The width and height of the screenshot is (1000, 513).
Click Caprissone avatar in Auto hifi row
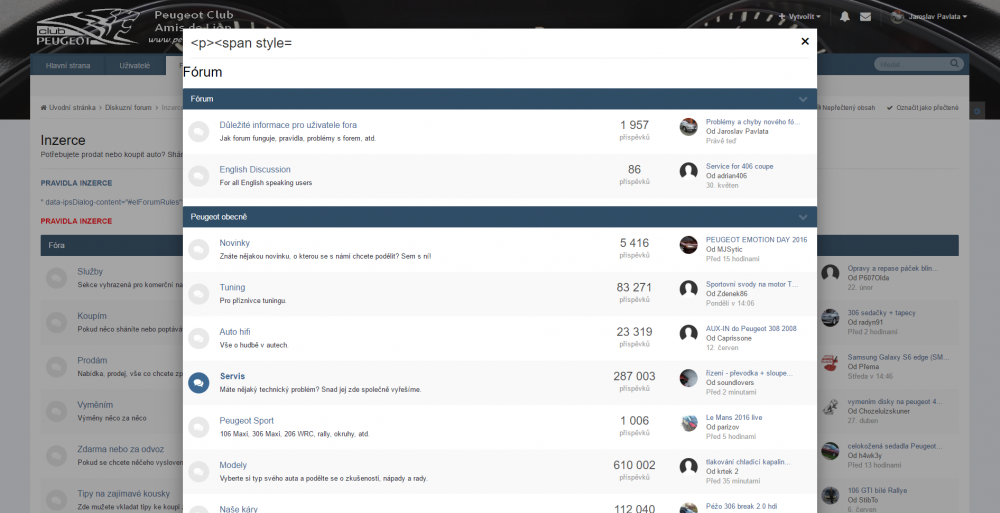(688, 333)
